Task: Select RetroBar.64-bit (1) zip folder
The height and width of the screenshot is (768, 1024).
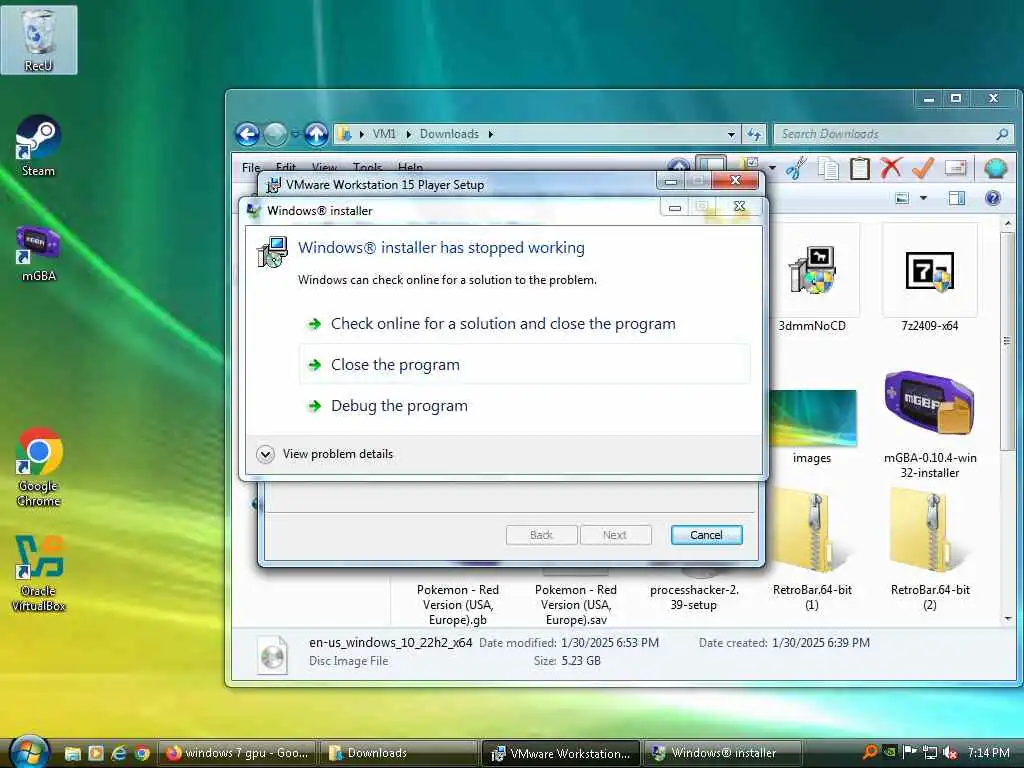Action: point(812,552)
